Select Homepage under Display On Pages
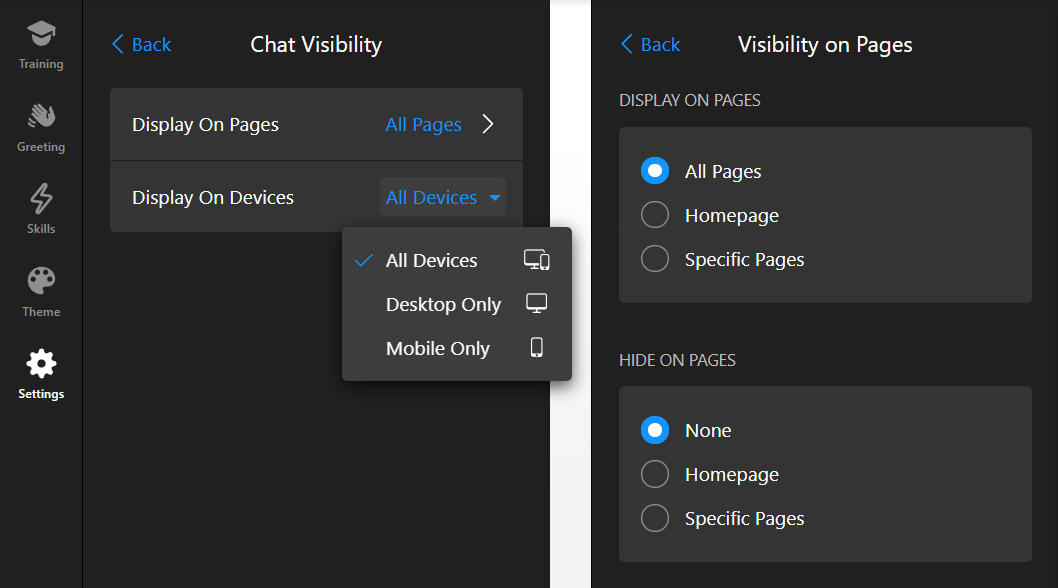 (x=655, y=215)
